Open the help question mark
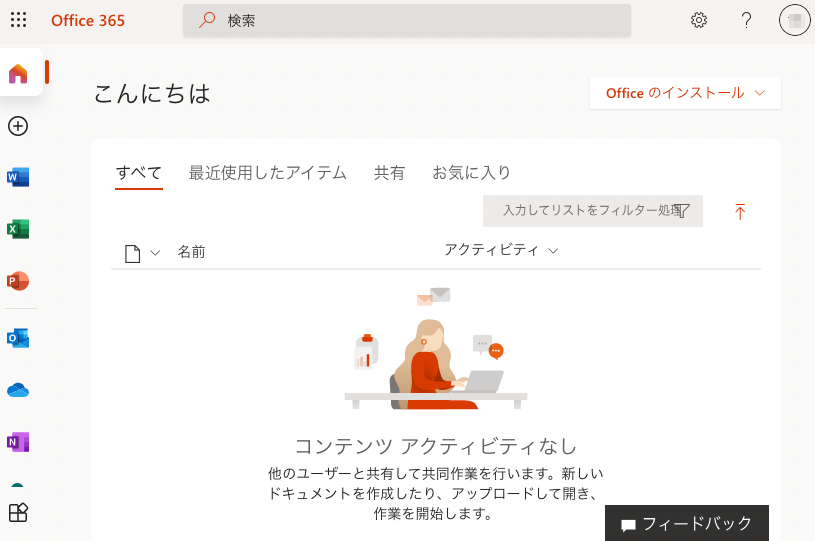The image size is (815, 541). click(x=746, y=20)
